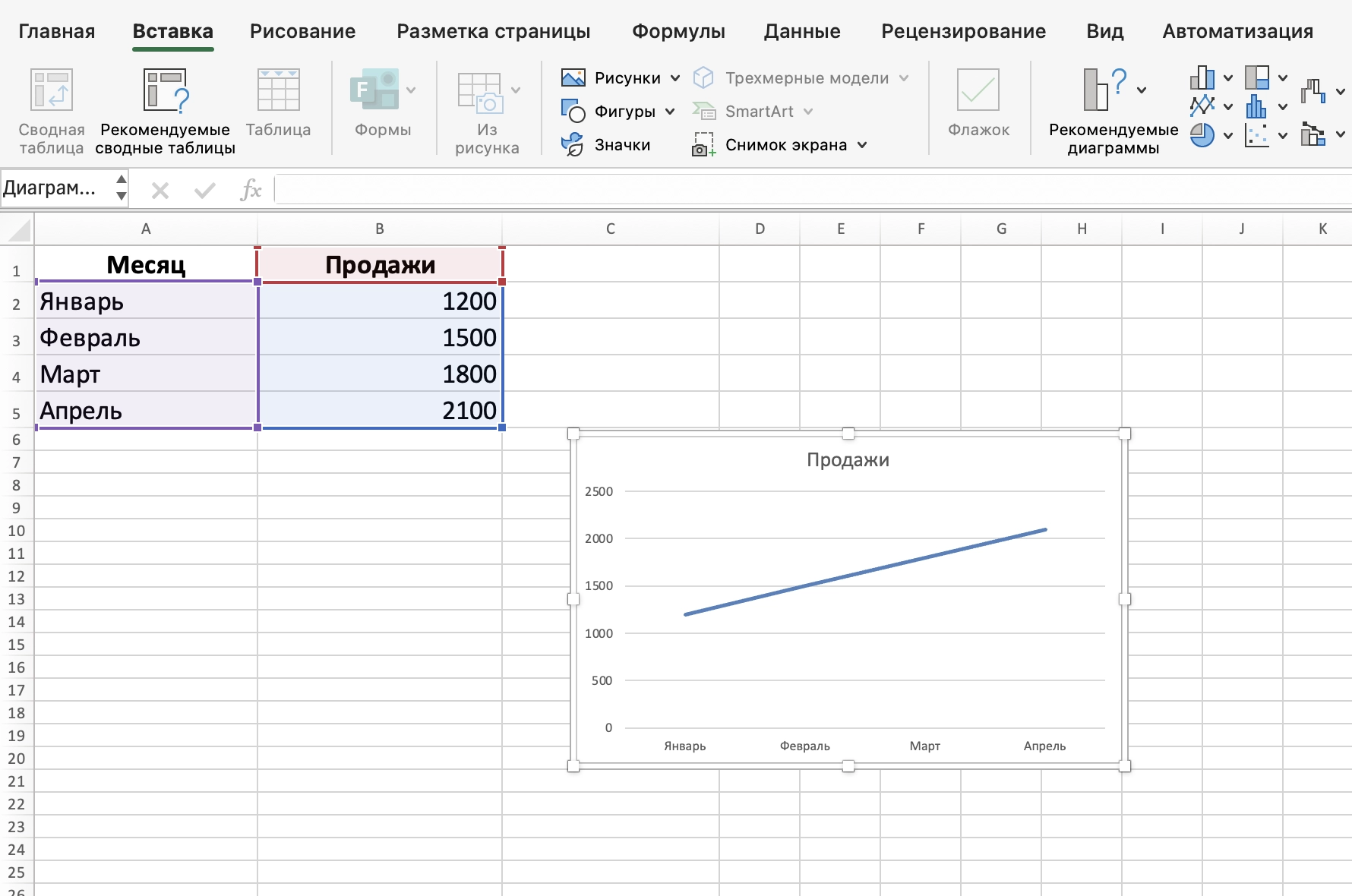Expand Снимок экрана dropdown arrow

click(x=862, y=145)
